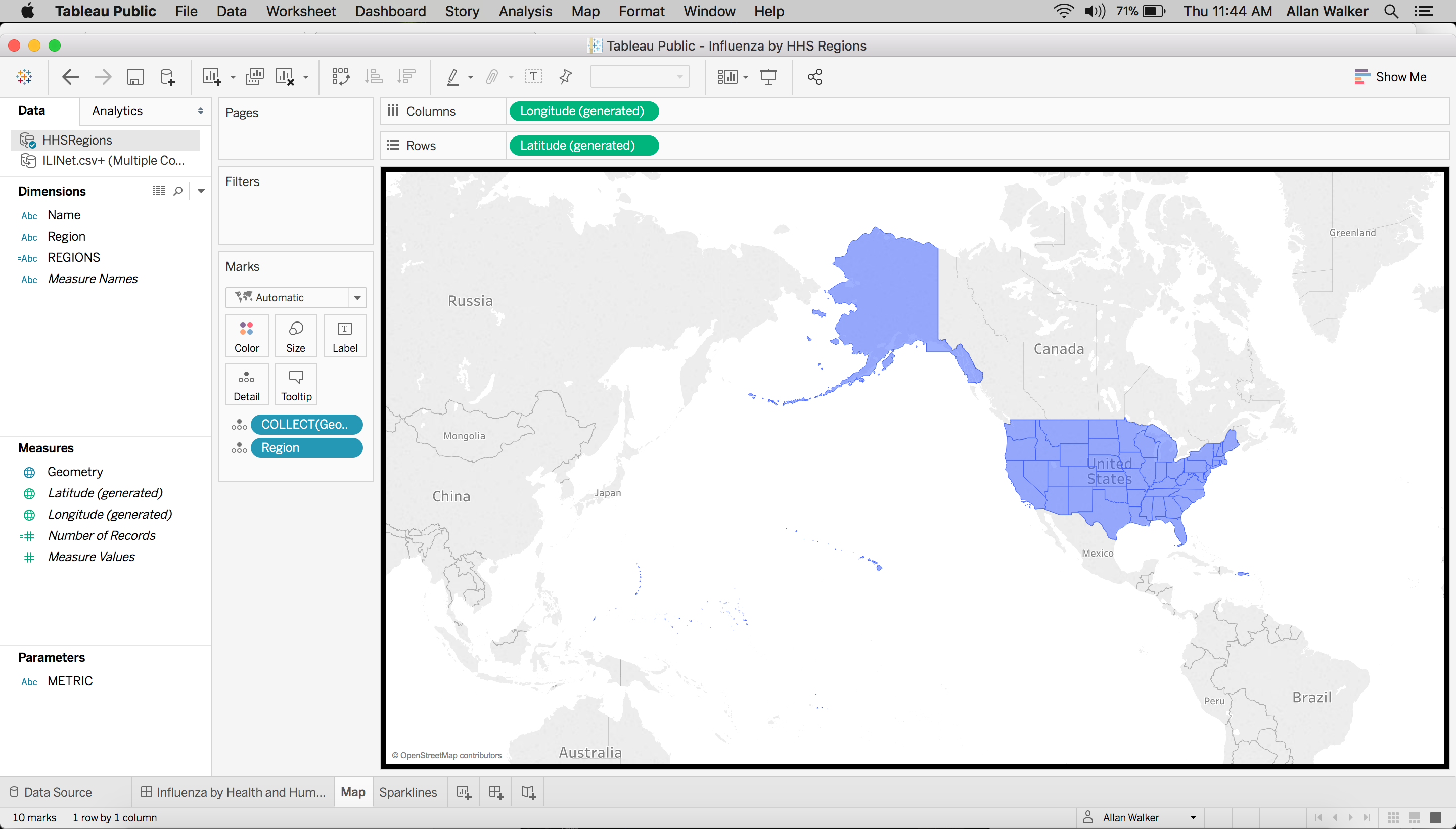Duplicate the current sheet

click(x=254, y=76)
